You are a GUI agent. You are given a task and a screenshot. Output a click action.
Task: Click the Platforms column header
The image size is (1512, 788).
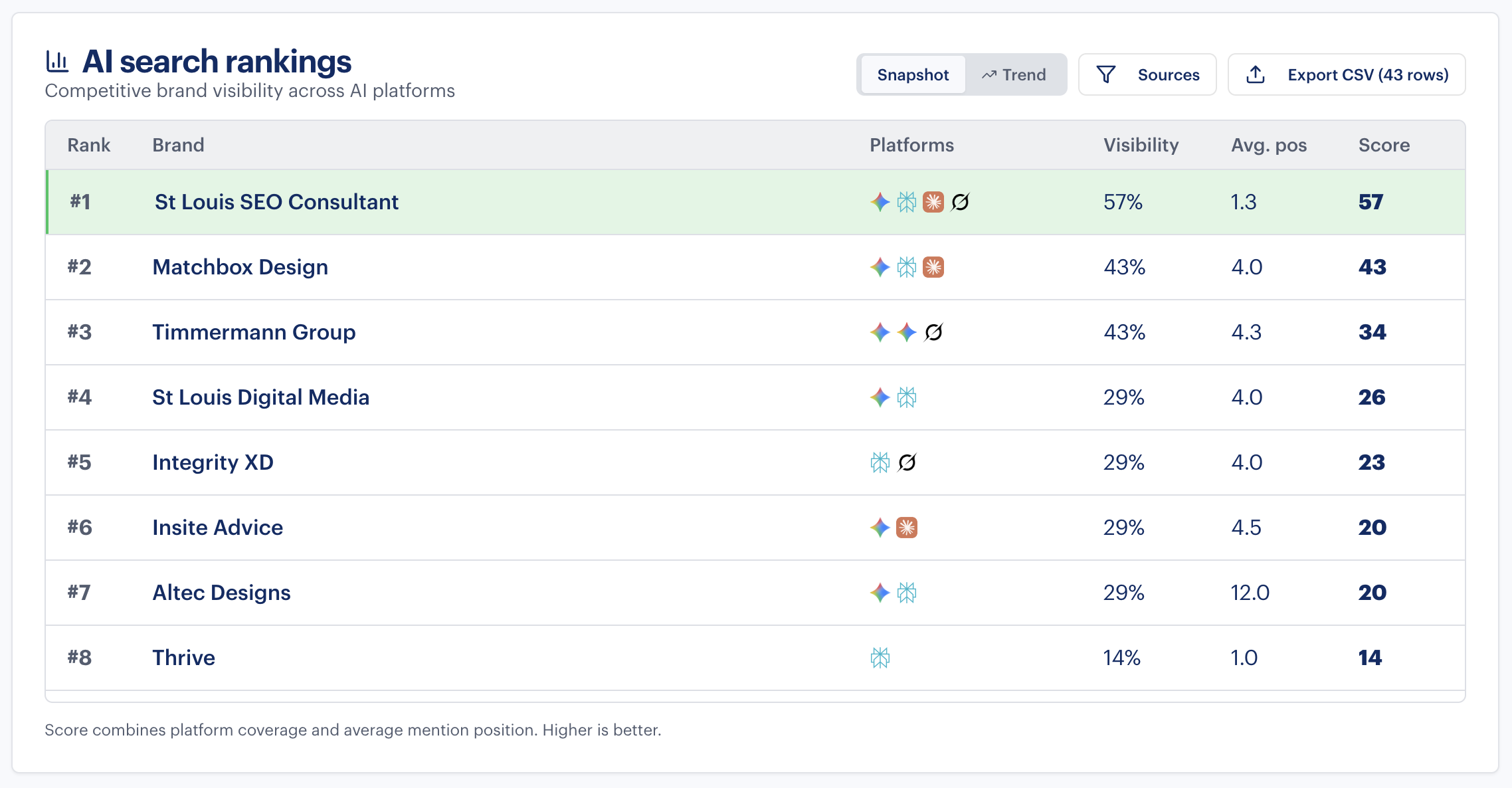[x=911, y=145]
